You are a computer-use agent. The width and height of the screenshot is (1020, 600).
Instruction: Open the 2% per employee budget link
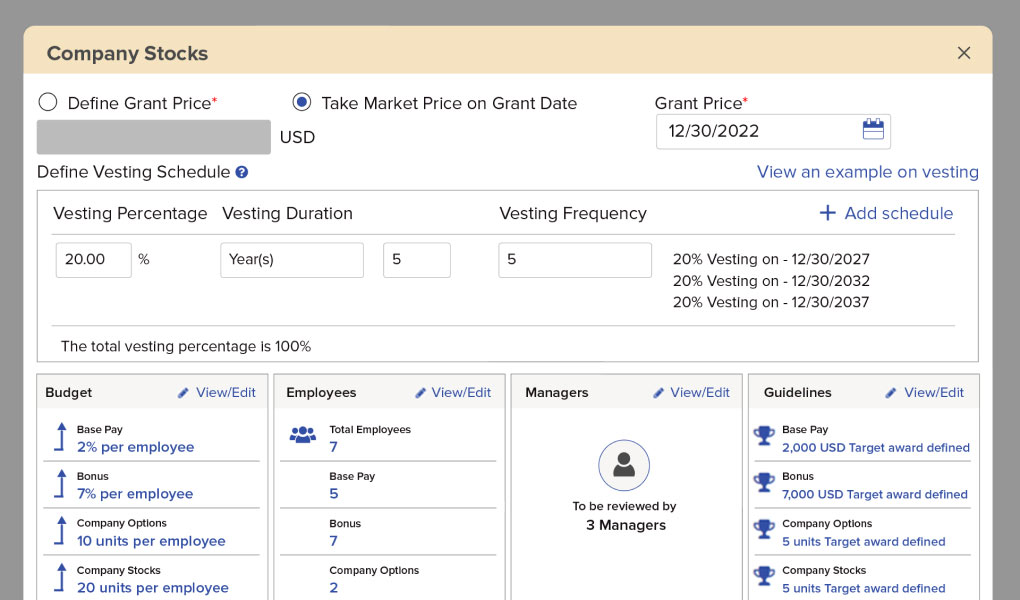click(x=135, y=447)
